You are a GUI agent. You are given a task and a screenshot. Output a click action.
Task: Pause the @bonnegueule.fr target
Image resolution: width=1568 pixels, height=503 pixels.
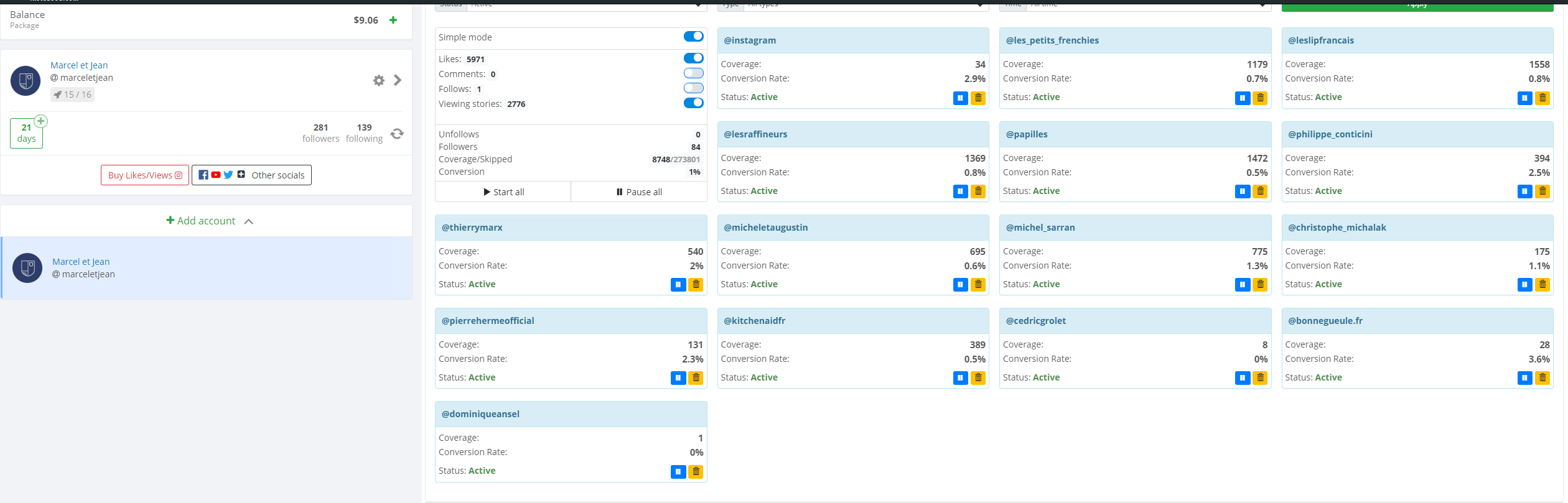(x=1524, y=378)
